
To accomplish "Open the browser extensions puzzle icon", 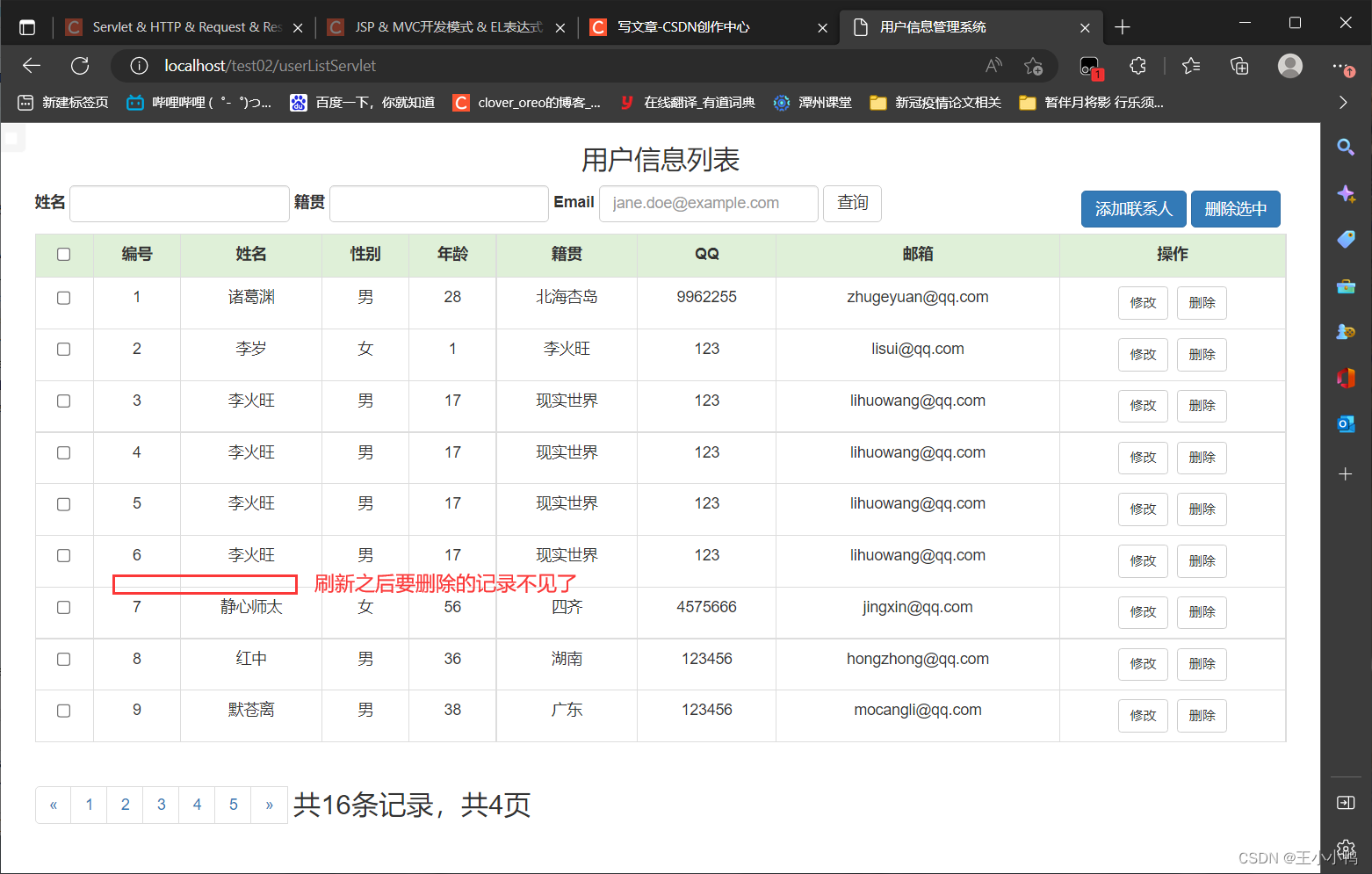I will coord(1137,66).
